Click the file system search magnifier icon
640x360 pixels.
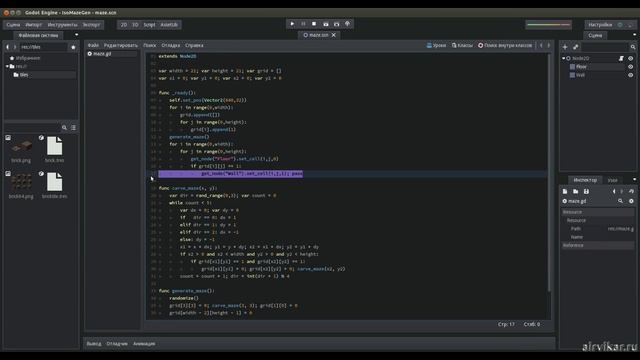click(x=64, y=128)
